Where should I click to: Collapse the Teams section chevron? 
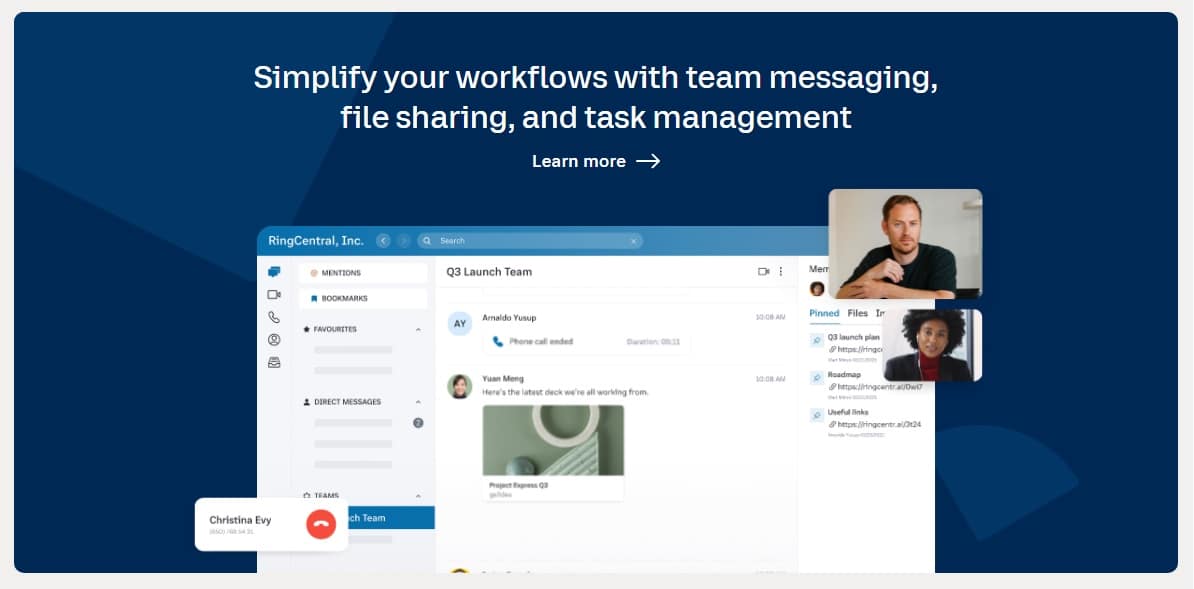418,496
